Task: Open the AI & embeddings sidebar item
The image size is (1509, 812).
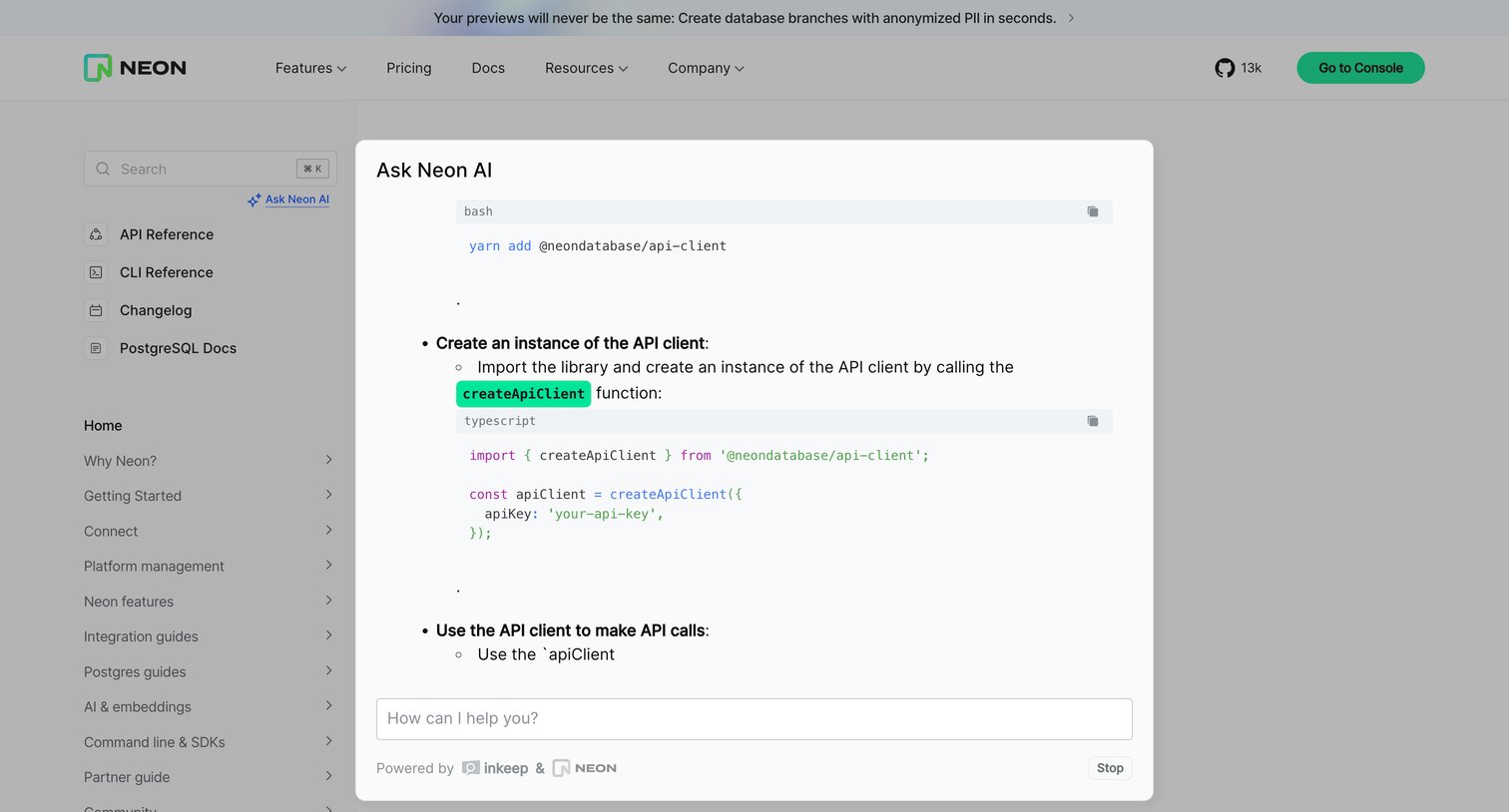Action: pos(138,707)
